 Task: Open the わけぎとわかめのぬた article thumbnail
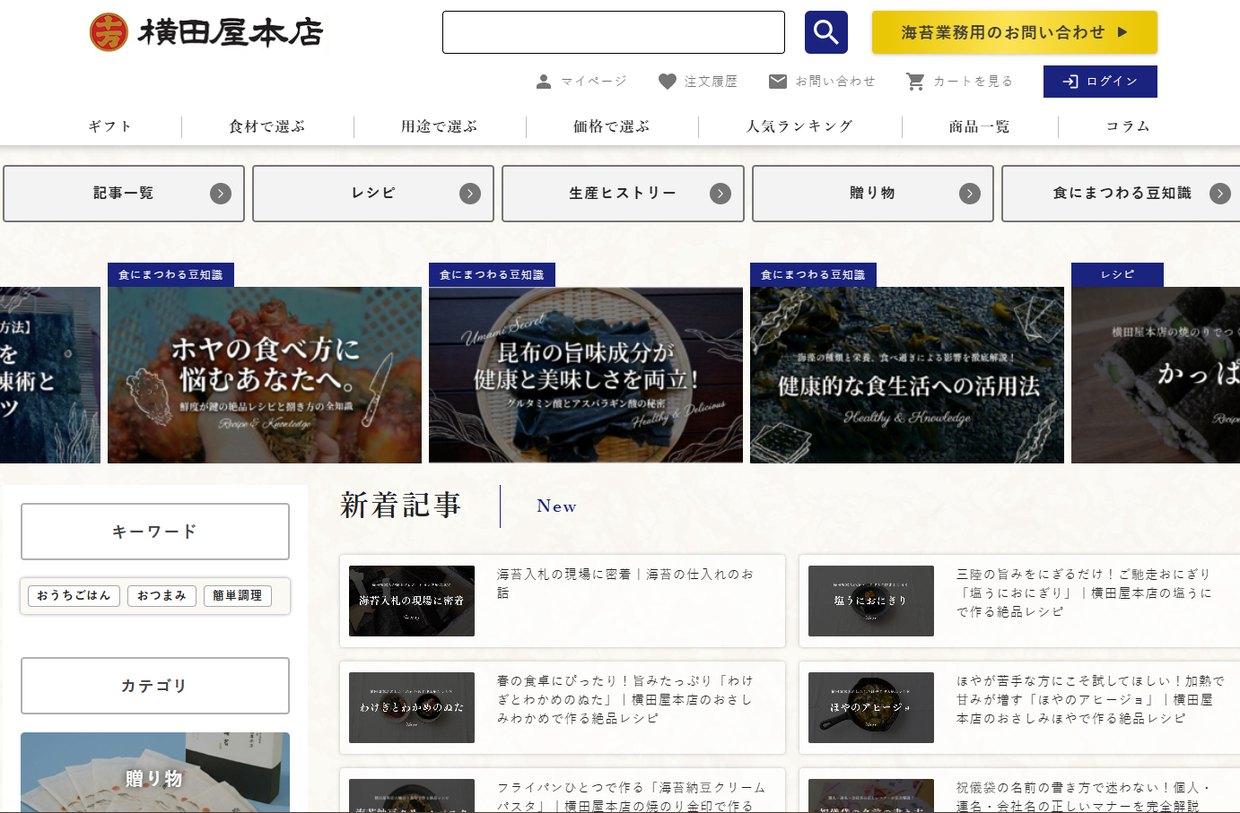pos(412,707)
